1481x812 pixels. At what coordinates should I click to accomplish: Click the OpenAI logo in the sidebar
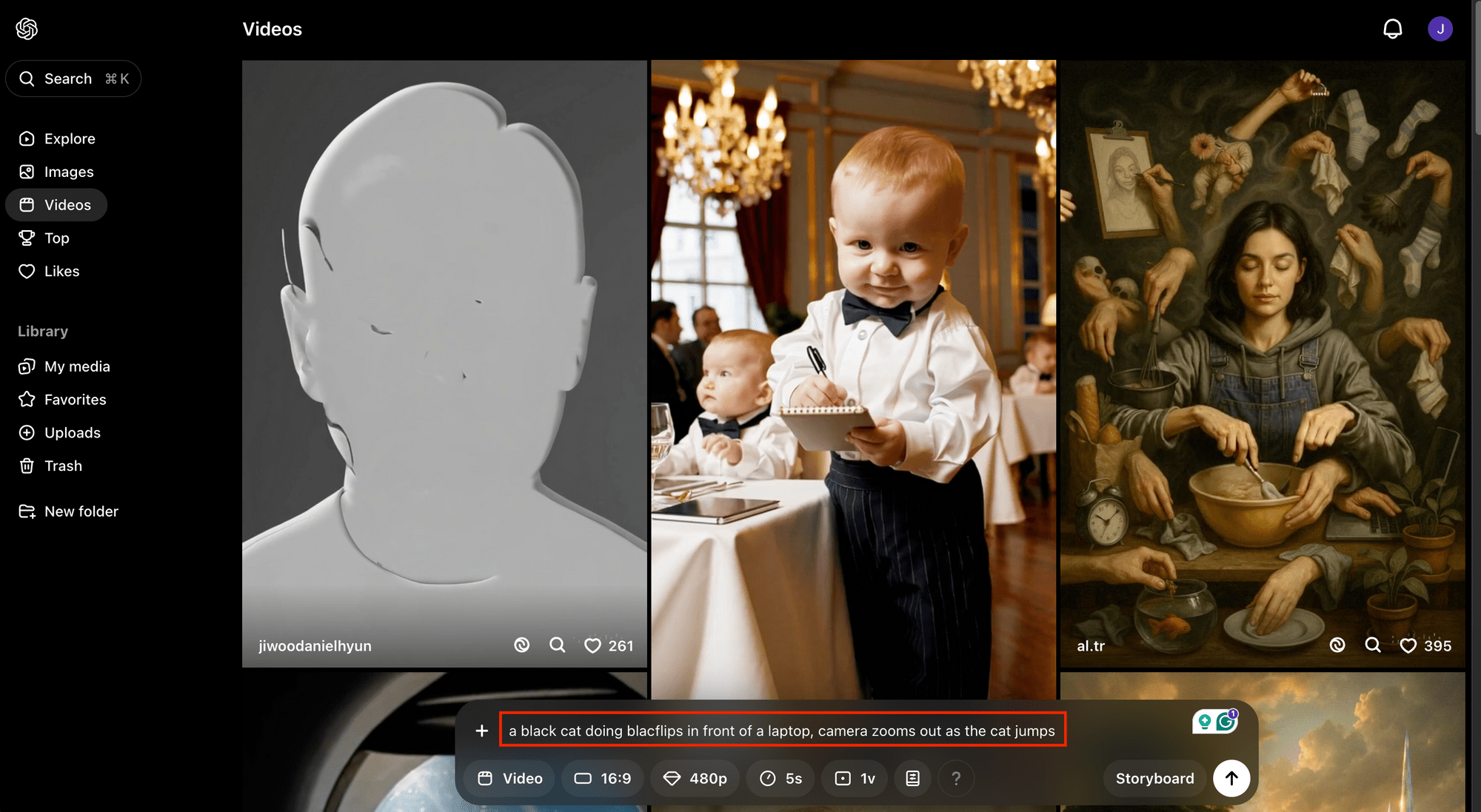pos(27,29)
